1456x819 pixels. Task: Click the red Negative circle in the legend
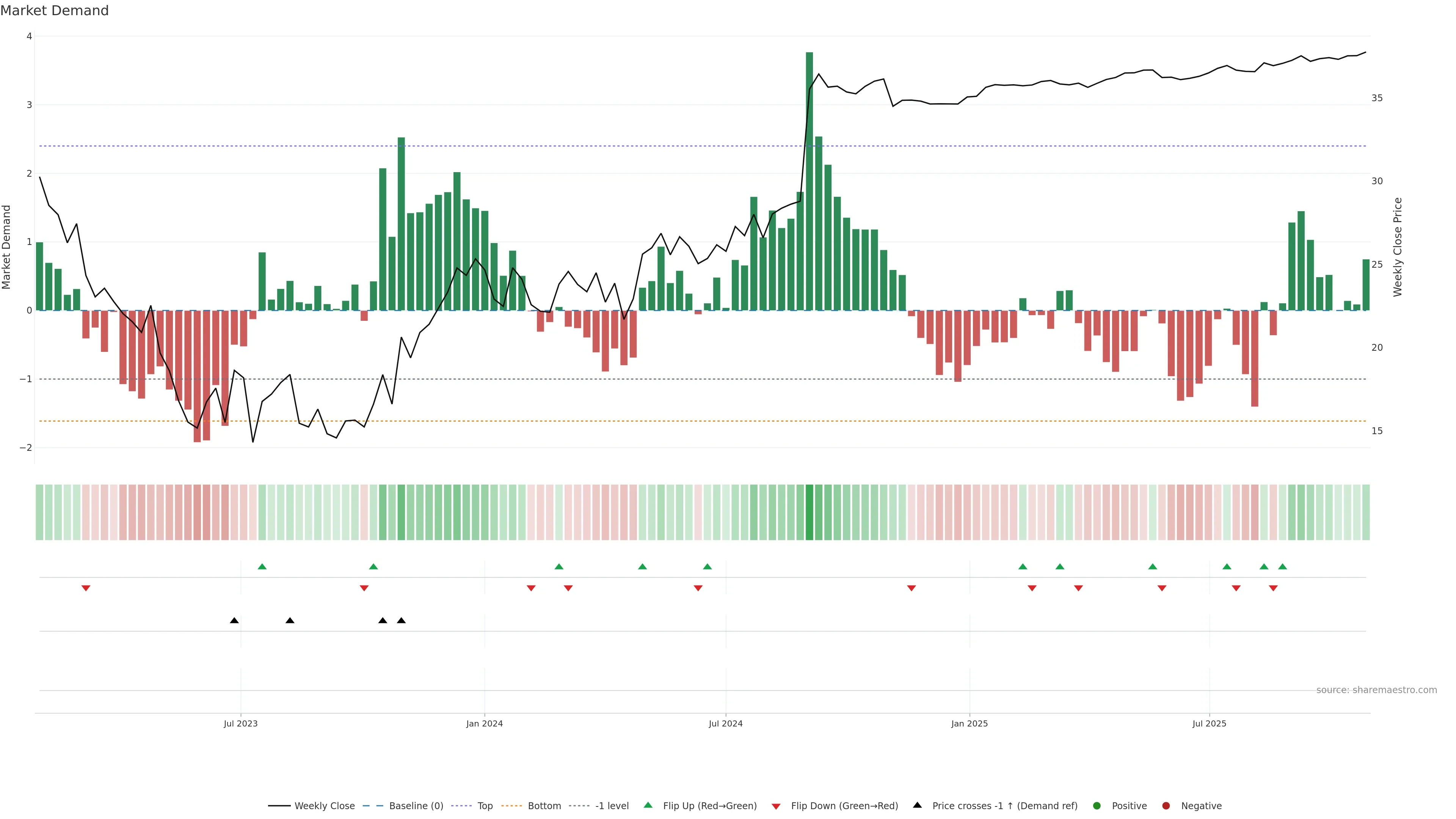point(1166,805)
